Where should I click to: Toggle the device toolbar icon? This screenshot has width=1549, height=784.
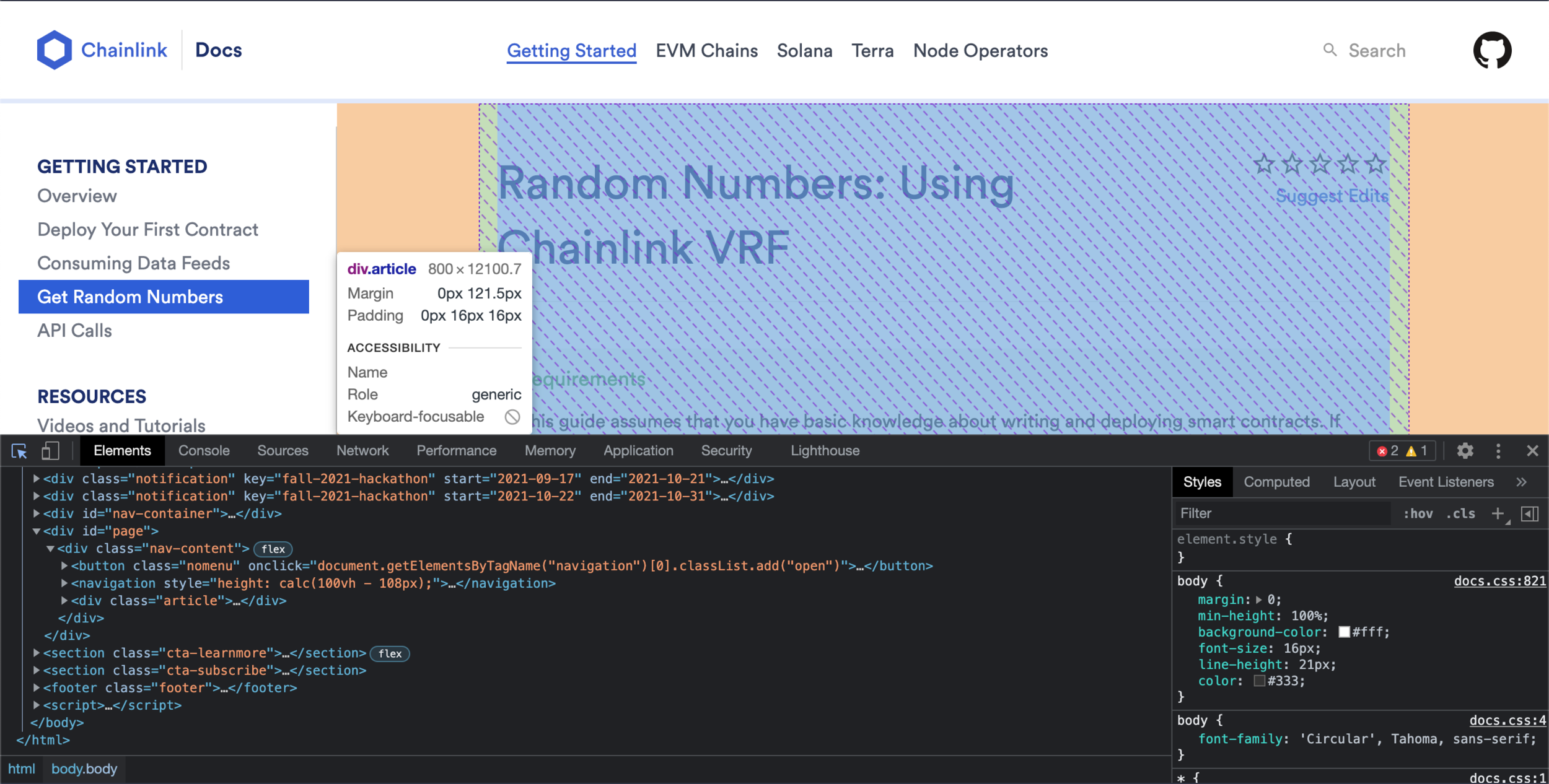50,451
